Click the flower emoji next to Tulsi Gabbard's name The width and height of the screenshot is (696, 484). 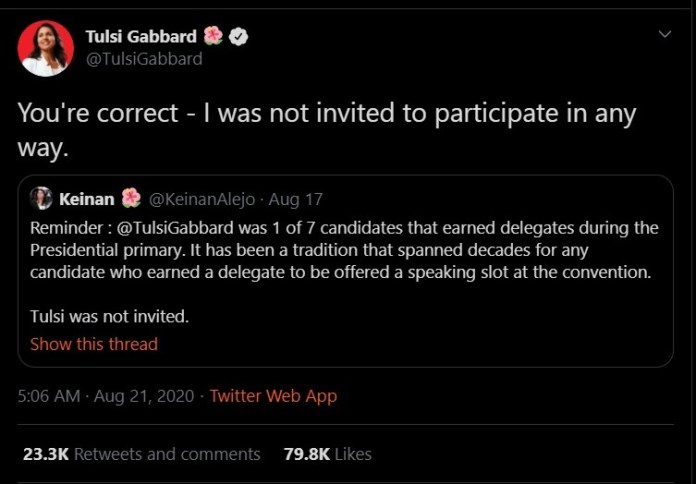coord(213,37)
